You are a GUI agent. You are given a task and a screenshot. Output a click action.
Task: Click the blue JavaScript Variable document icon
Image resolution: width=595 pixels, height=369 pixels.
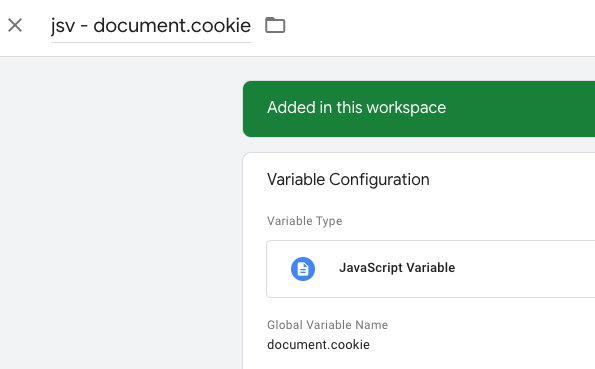coord(303,269)
